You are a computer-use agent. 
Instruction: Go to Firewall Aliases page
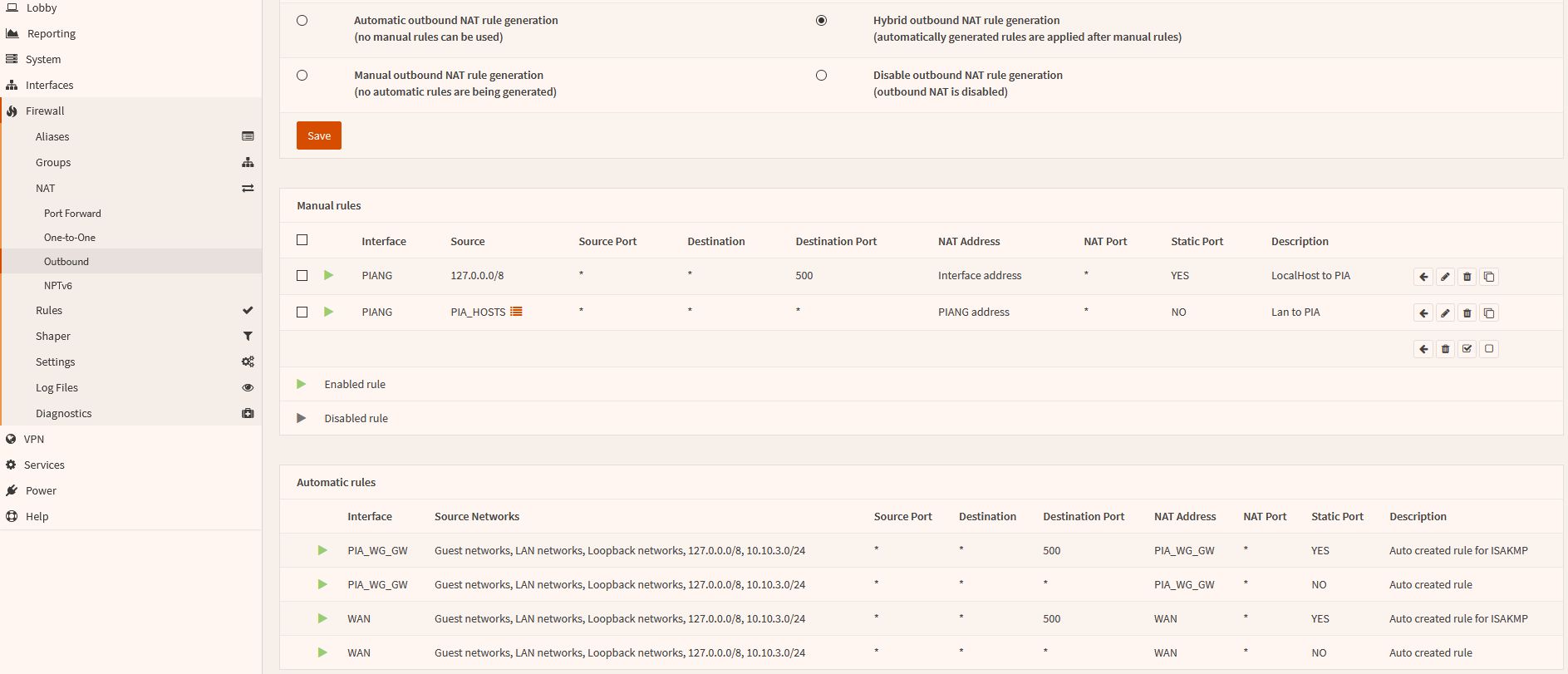tap(52, 136)
